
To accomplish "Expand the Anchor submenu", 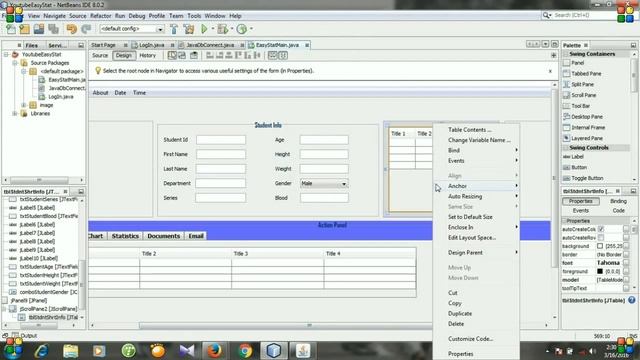I will (x=477, y=186).
